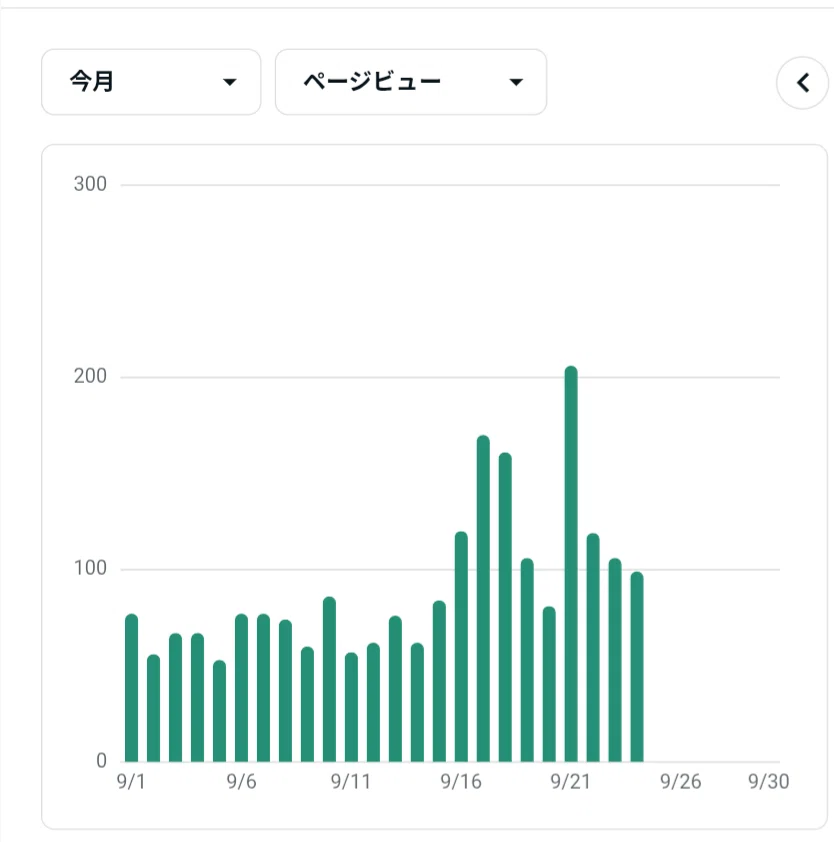Viewport: 834px width, 842px height.
Task: Click the 200 y-axis label
Action: [90, 376]
